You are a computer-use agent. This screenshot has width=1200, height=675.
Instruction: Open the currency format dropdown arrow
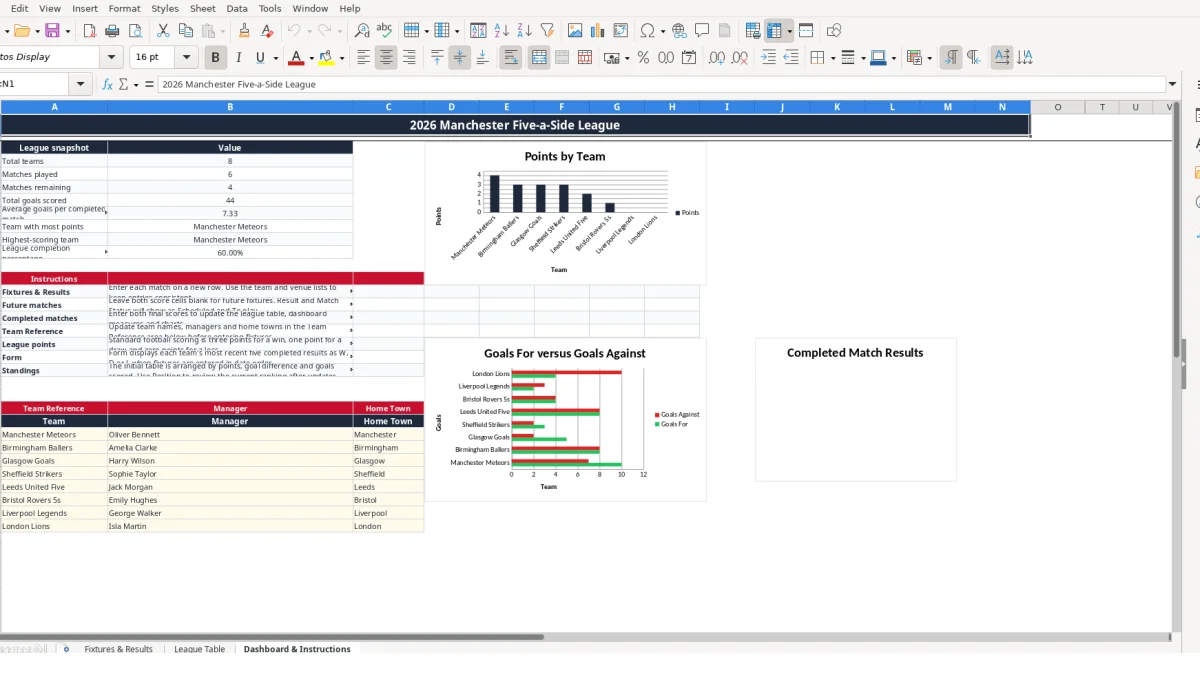[627, 58]
